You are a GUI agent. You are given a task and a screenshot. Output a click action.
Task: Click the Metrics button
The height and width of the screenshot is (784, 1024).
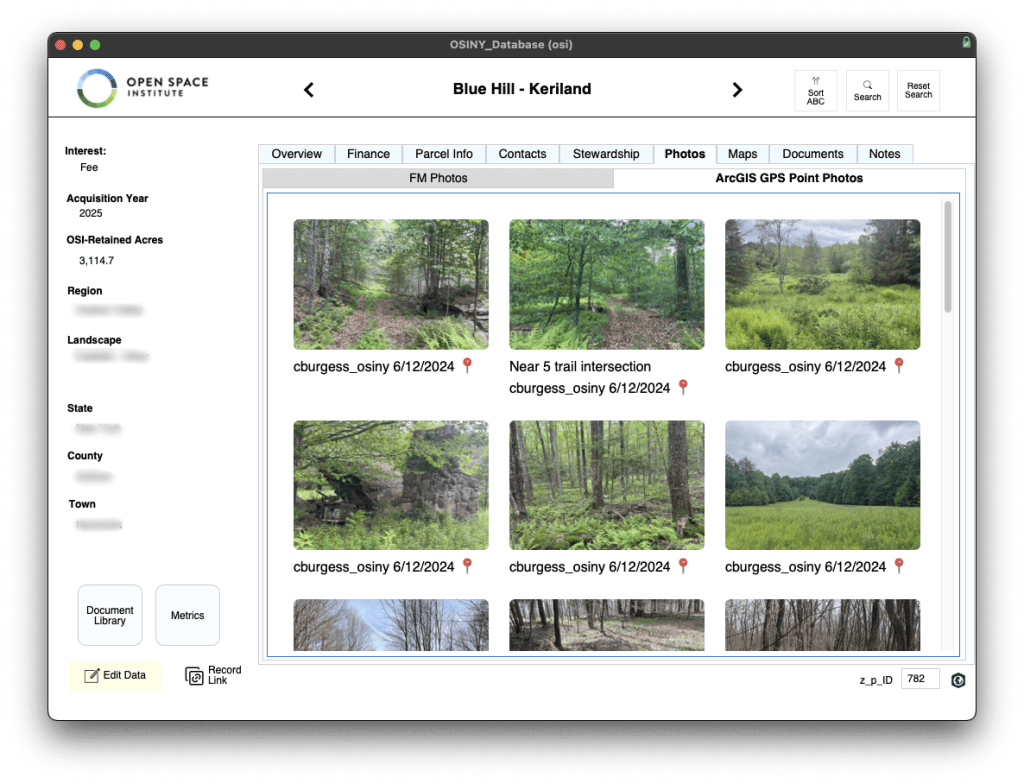point(187,615)
